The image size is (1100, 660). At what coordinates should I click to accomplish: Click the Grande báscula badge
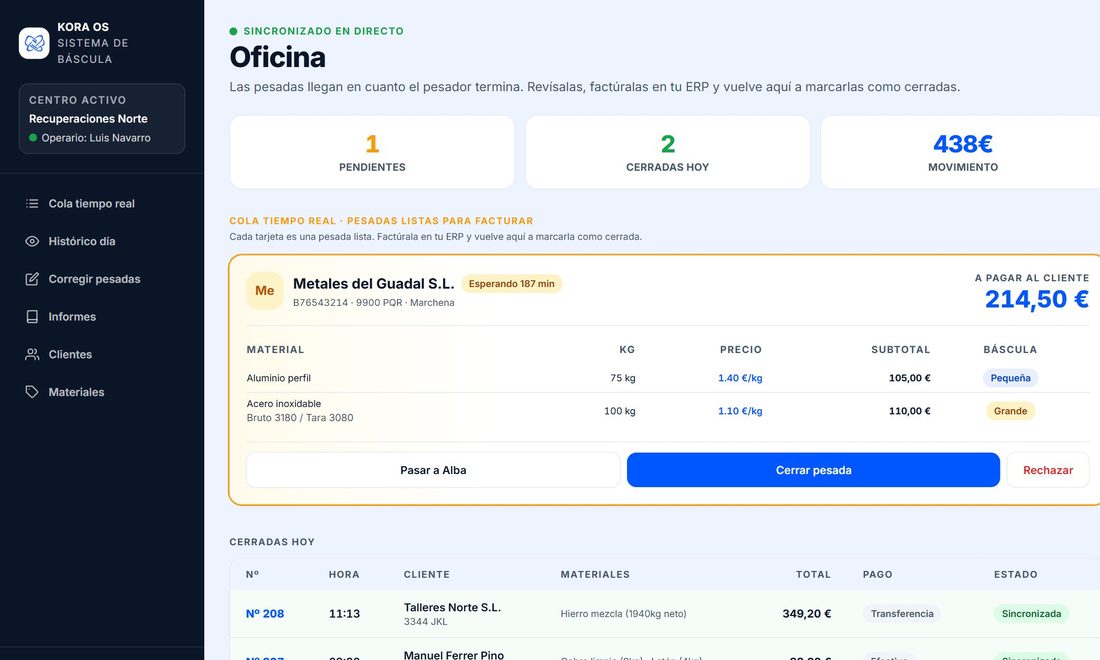point(1010,411)
